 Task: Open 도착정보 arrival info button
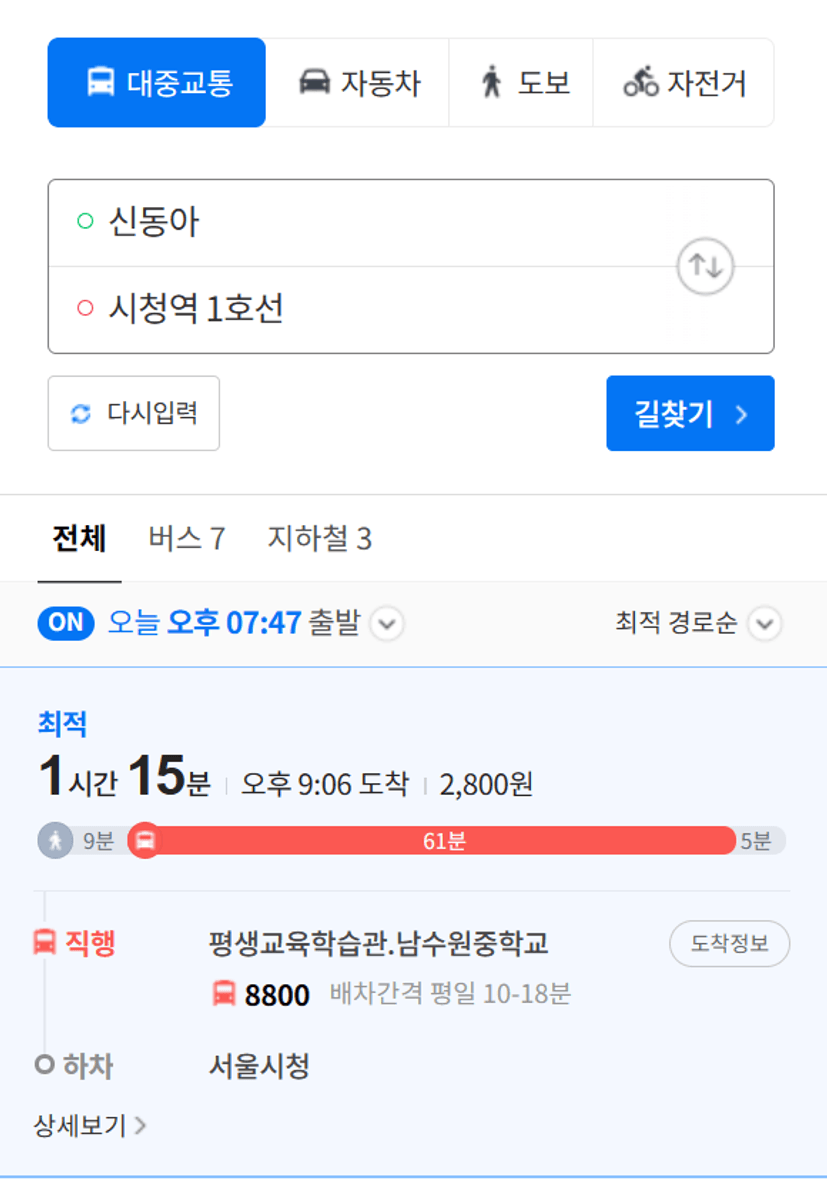point(729,943)
